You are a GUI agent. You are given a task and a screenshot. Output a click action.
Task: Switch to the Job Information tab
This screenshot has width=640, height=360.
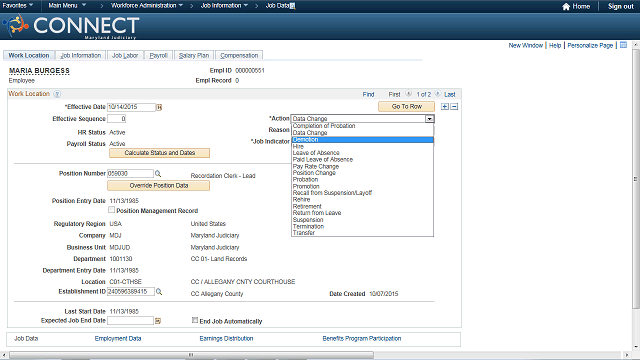pos(80,56)
